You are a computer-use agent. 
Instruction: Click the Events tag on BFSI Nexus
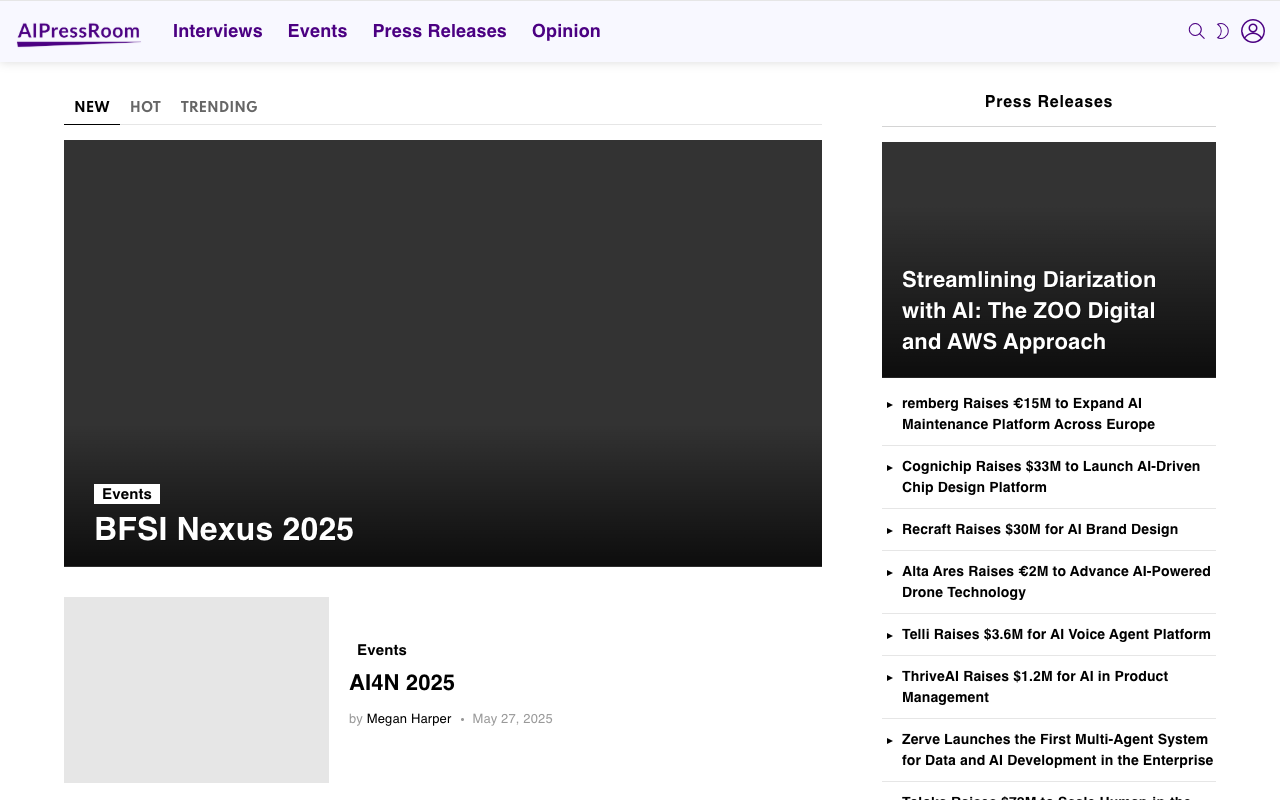click(x=127, y=494)
